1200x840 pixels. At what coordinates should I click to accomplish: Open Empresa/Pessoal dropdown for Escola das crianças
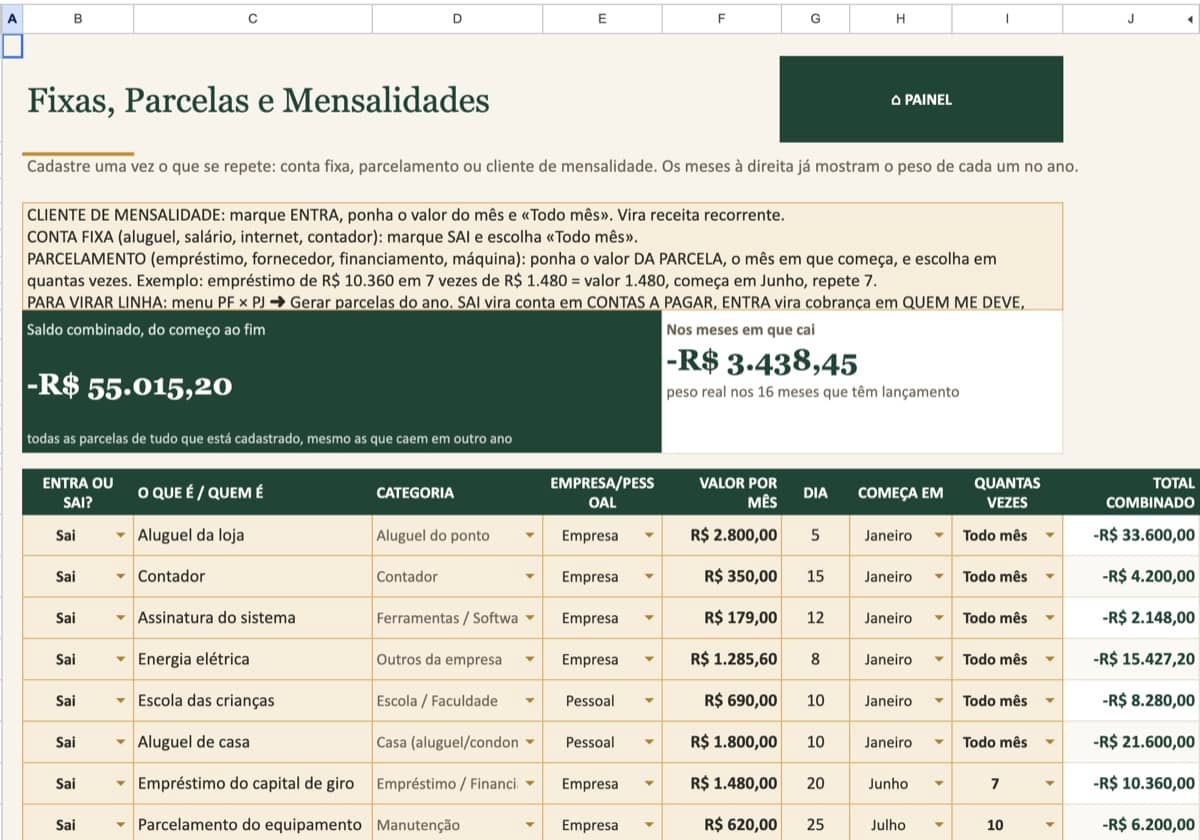point(649,701)
